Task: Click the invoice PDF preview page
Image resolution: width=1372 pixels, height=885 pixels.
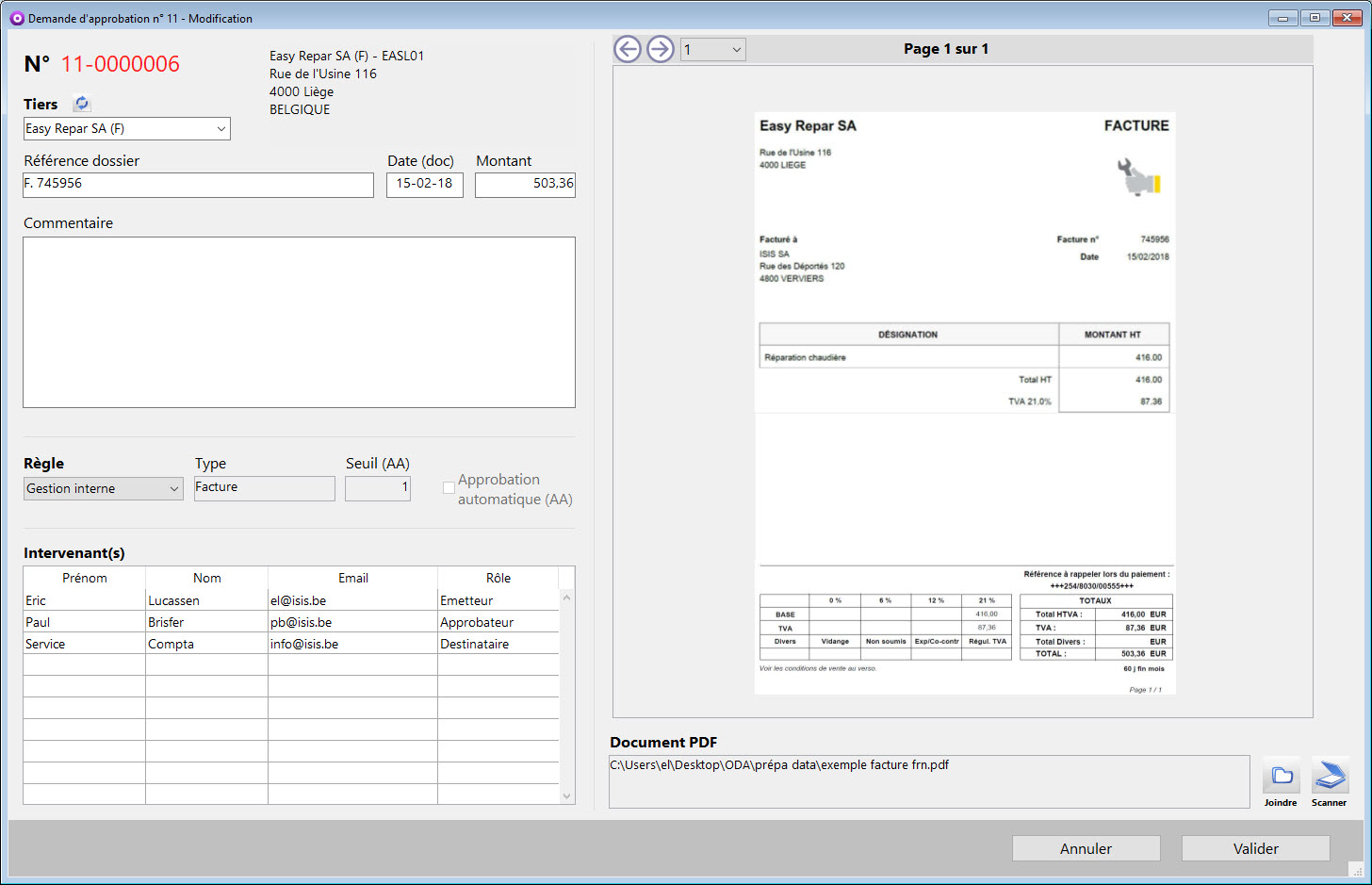Action: [x=964, y=402]
